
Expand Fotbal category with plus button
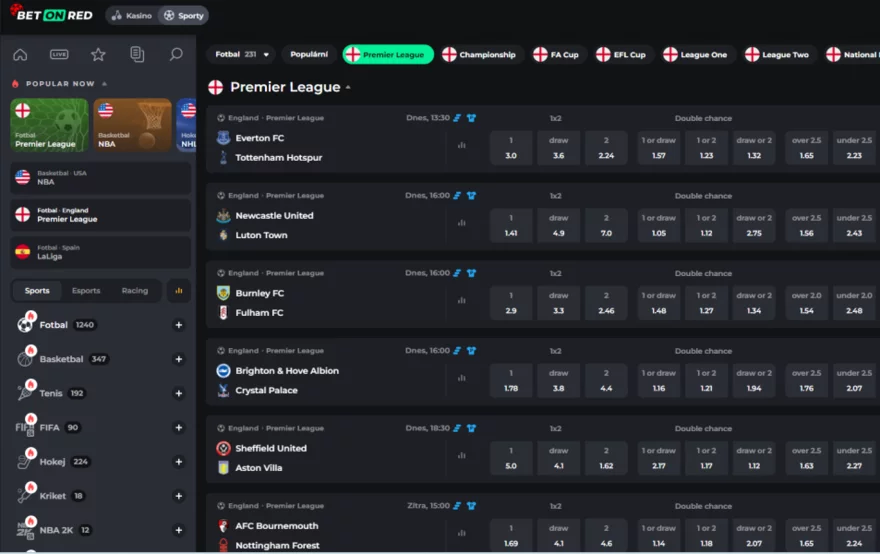[178, 325]
